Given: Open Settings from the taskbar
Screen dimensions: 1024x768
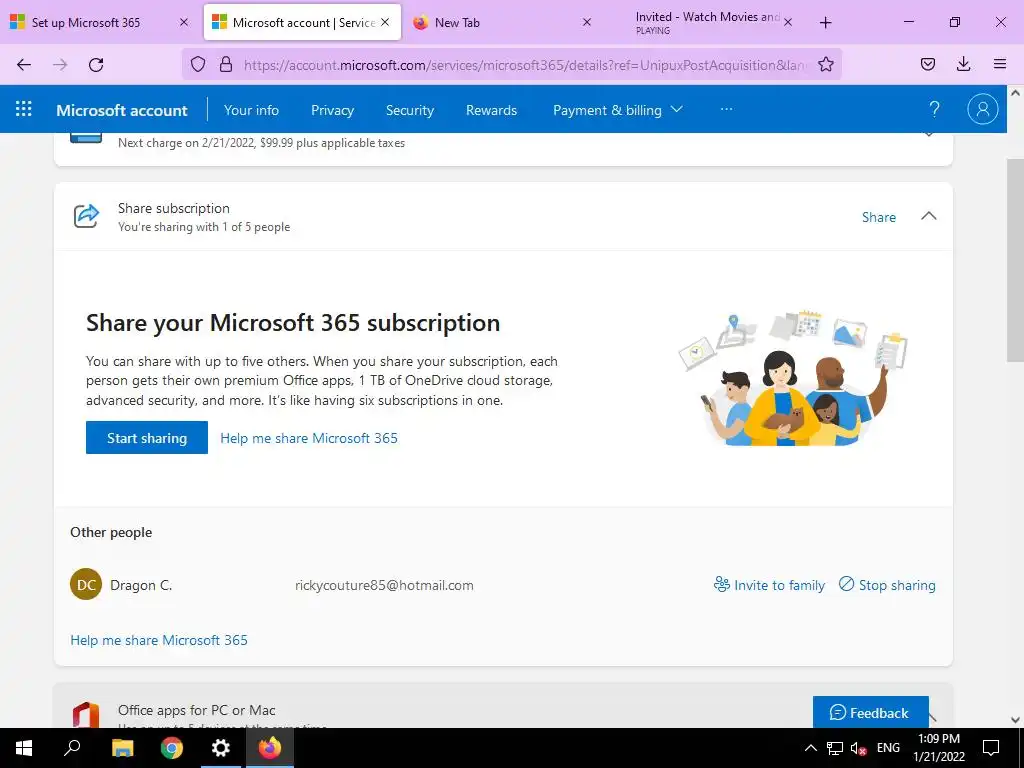Looking at the screenshot, I should click(221, 748).
